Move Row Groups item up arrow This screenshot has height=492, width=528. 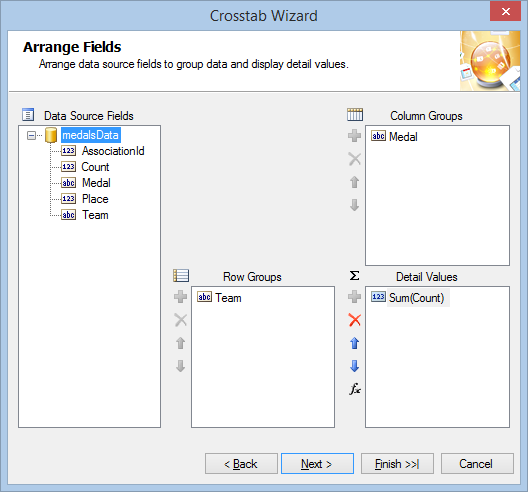[181, 343]
